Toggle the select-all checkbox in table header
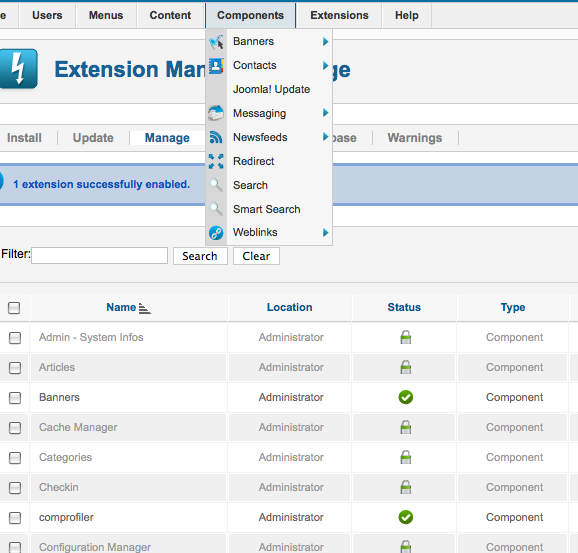 point(14,308)
